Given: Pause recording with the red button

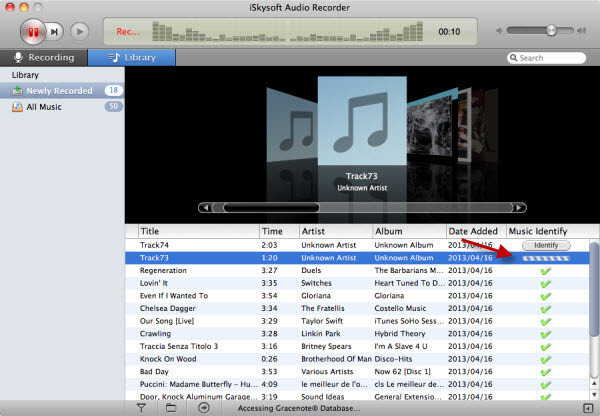Looking at the screenshot, I should [33, 32].
